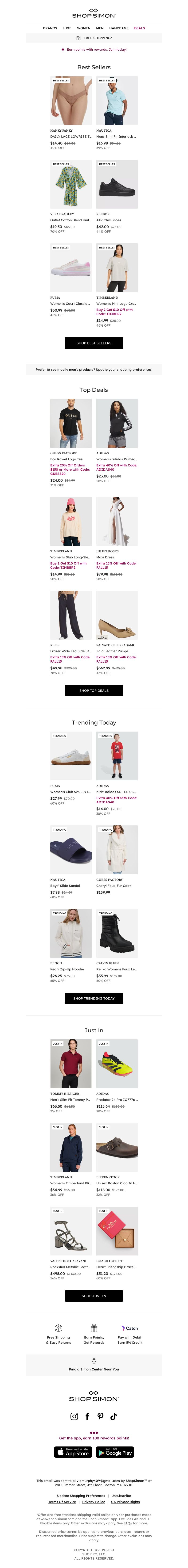Viewport: 188px width, 1568px height.
Task: Open the shopping preferences link
Action: [134, 370]
